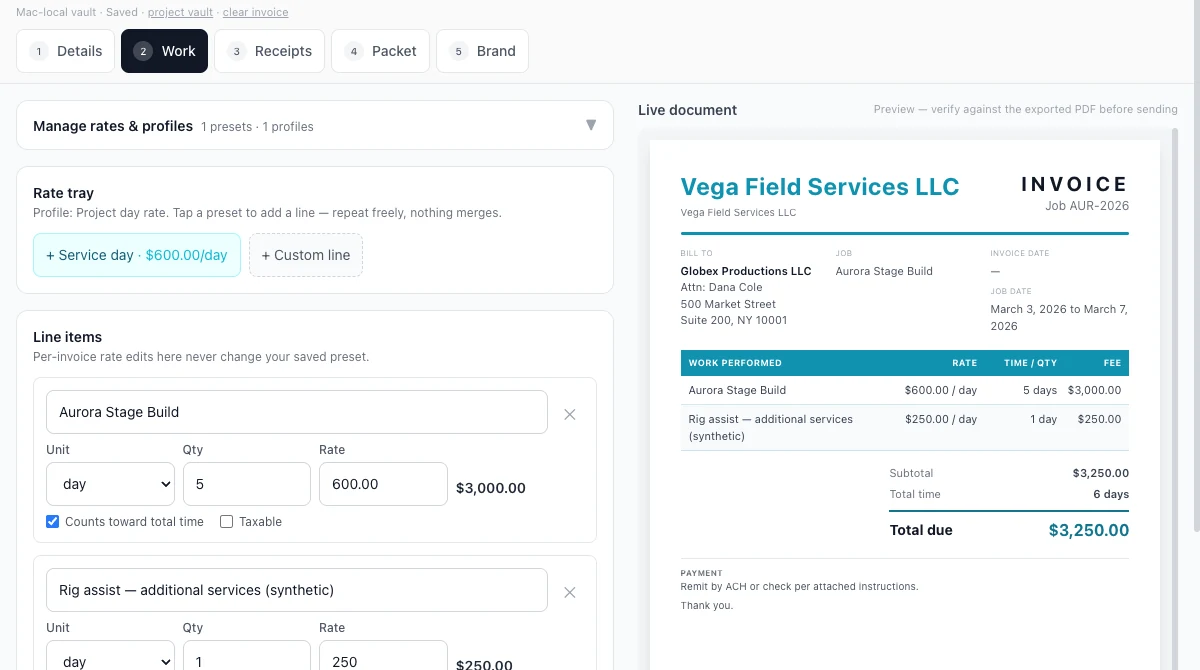The width and height of the screenshot is (1200, 670).
Task: Add a Service day preset line
Action: [137, 255]
